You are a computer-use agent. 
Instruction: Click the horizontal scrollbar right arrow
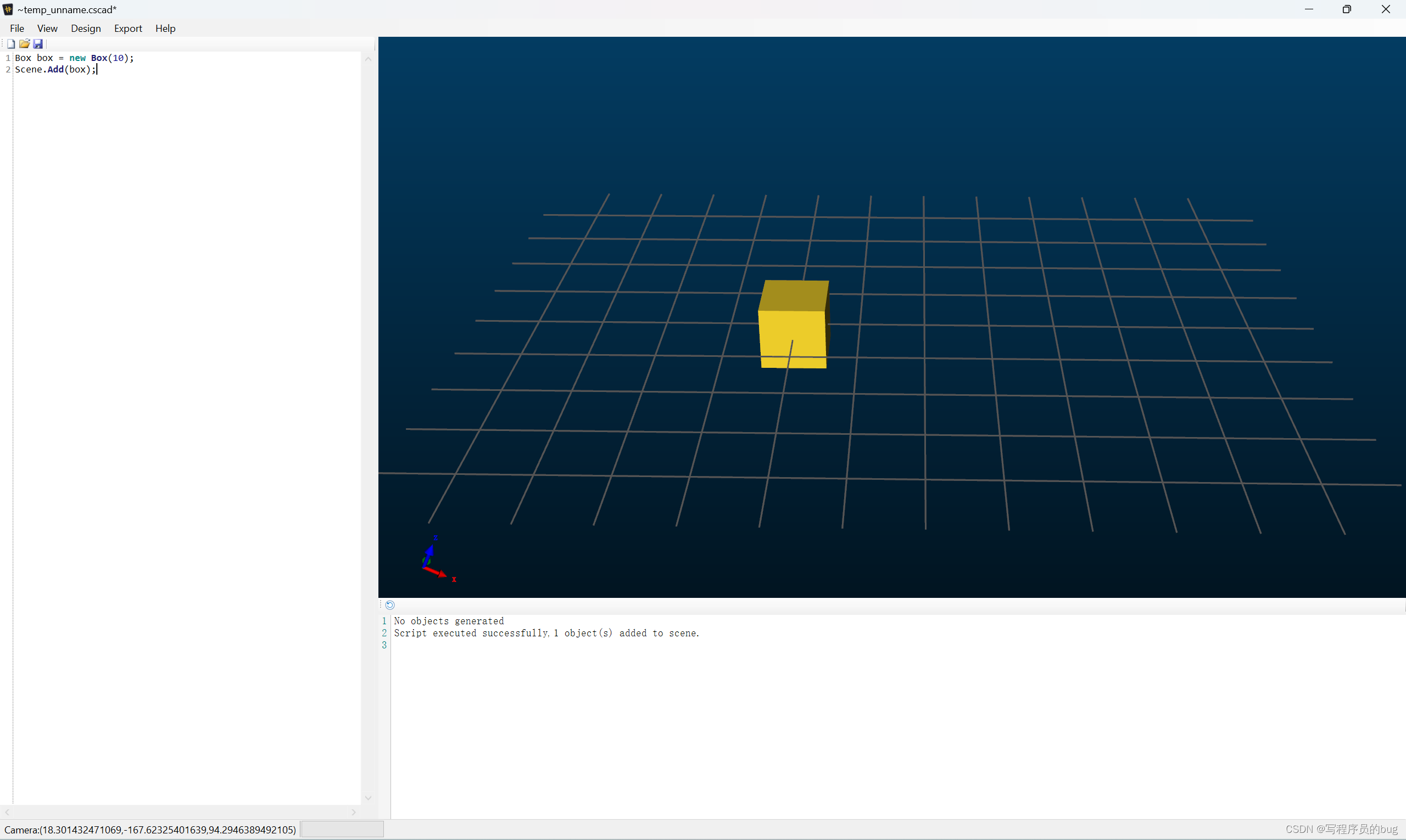354,811
